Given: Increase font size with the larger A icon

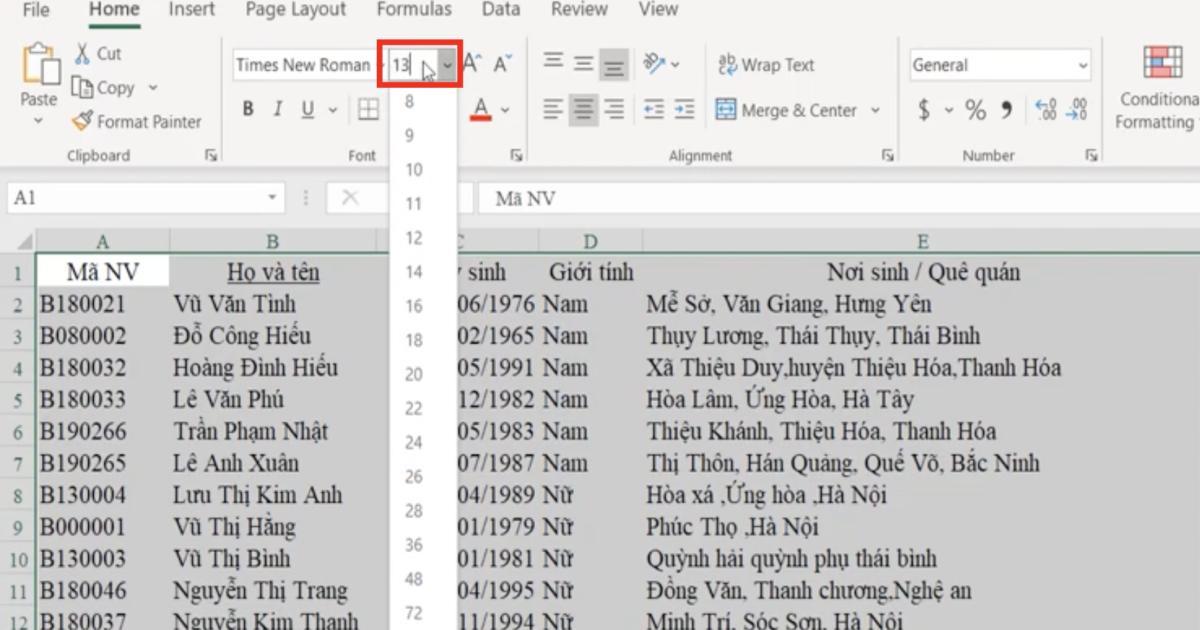Looking at the screenshot, I should pos(471,65).
